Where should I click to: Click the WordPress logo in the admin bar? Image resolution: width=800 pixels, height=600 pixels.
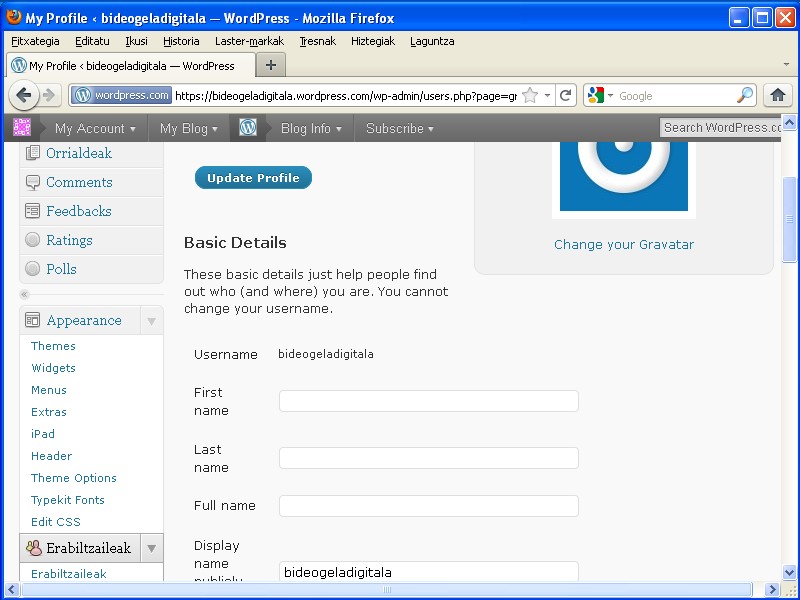[248, 128]
